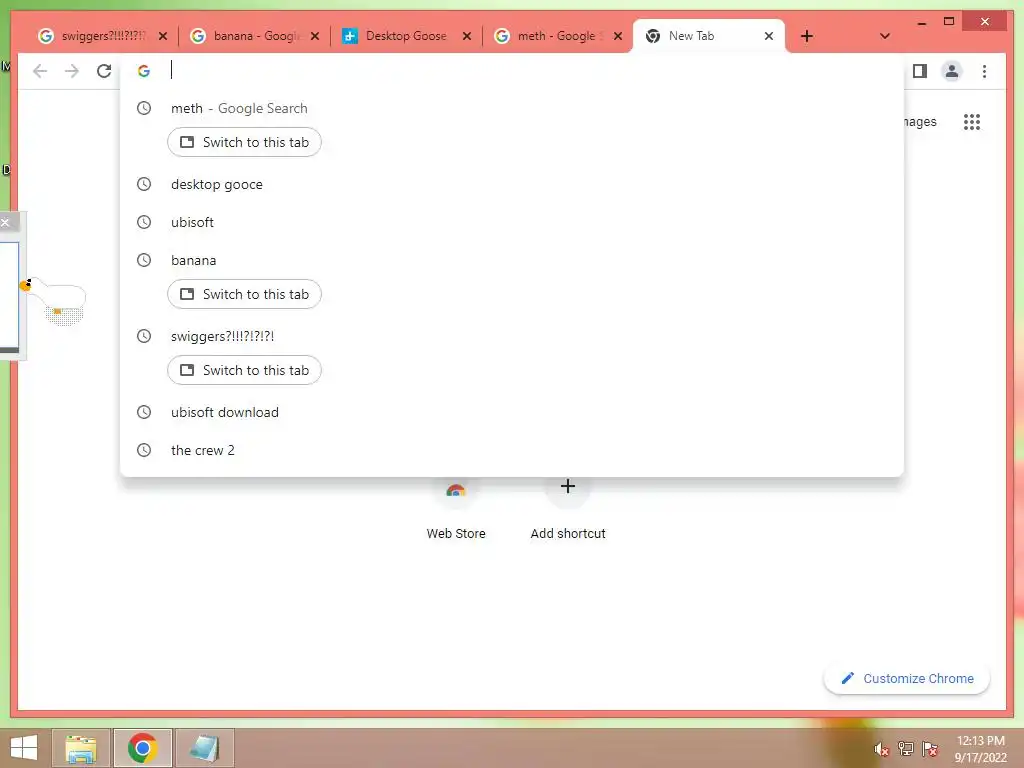This screenshot has width=1024, height=768.
Task: Open the notepad taskbar icon
Action: [204, 748]
